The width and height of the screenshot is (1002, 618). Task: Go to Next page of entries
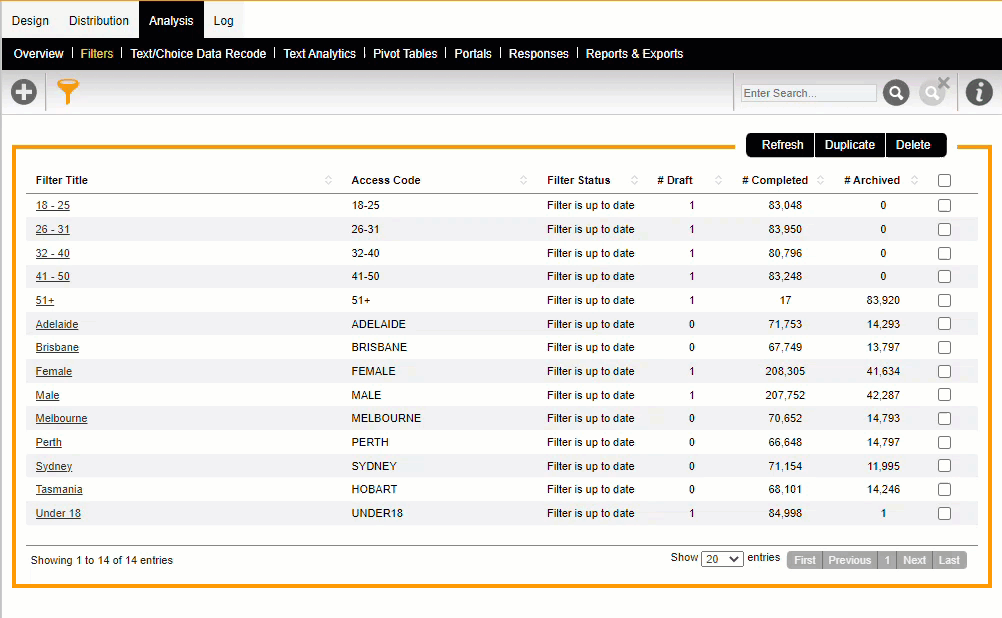click(914, 560)
